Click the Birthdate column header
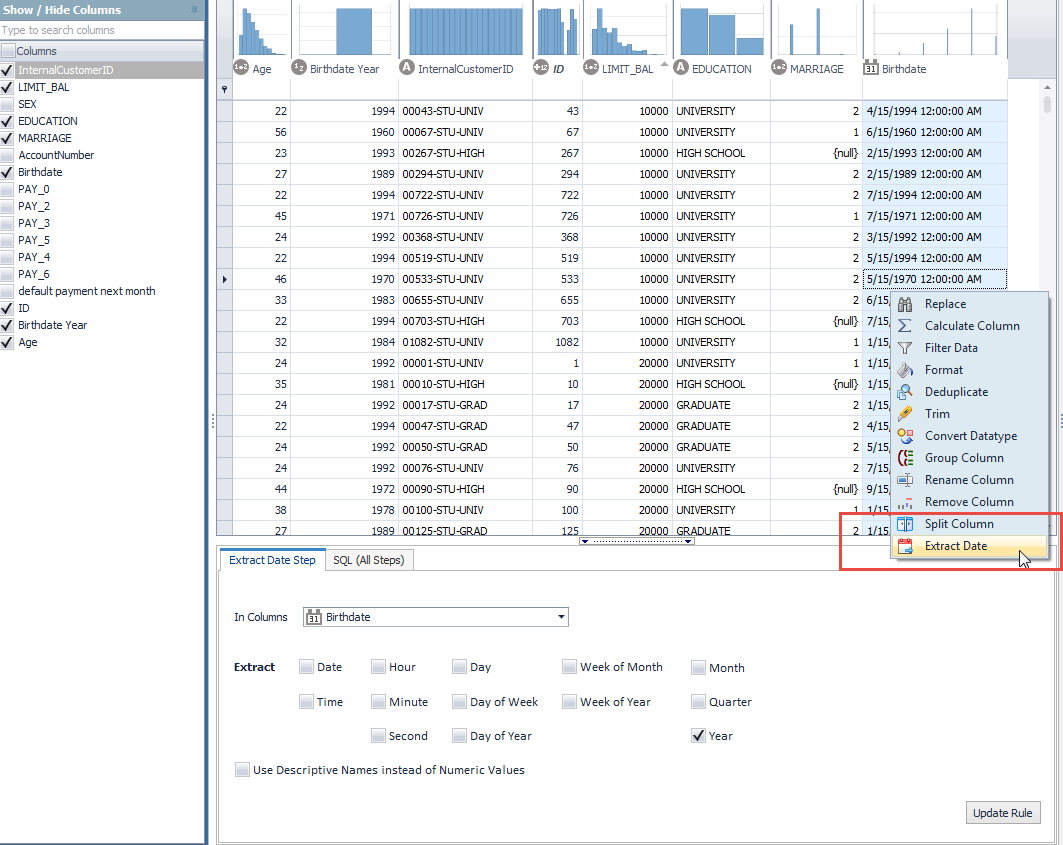The height and width of the screenshot is (845, 1063). tap(935, 68)
